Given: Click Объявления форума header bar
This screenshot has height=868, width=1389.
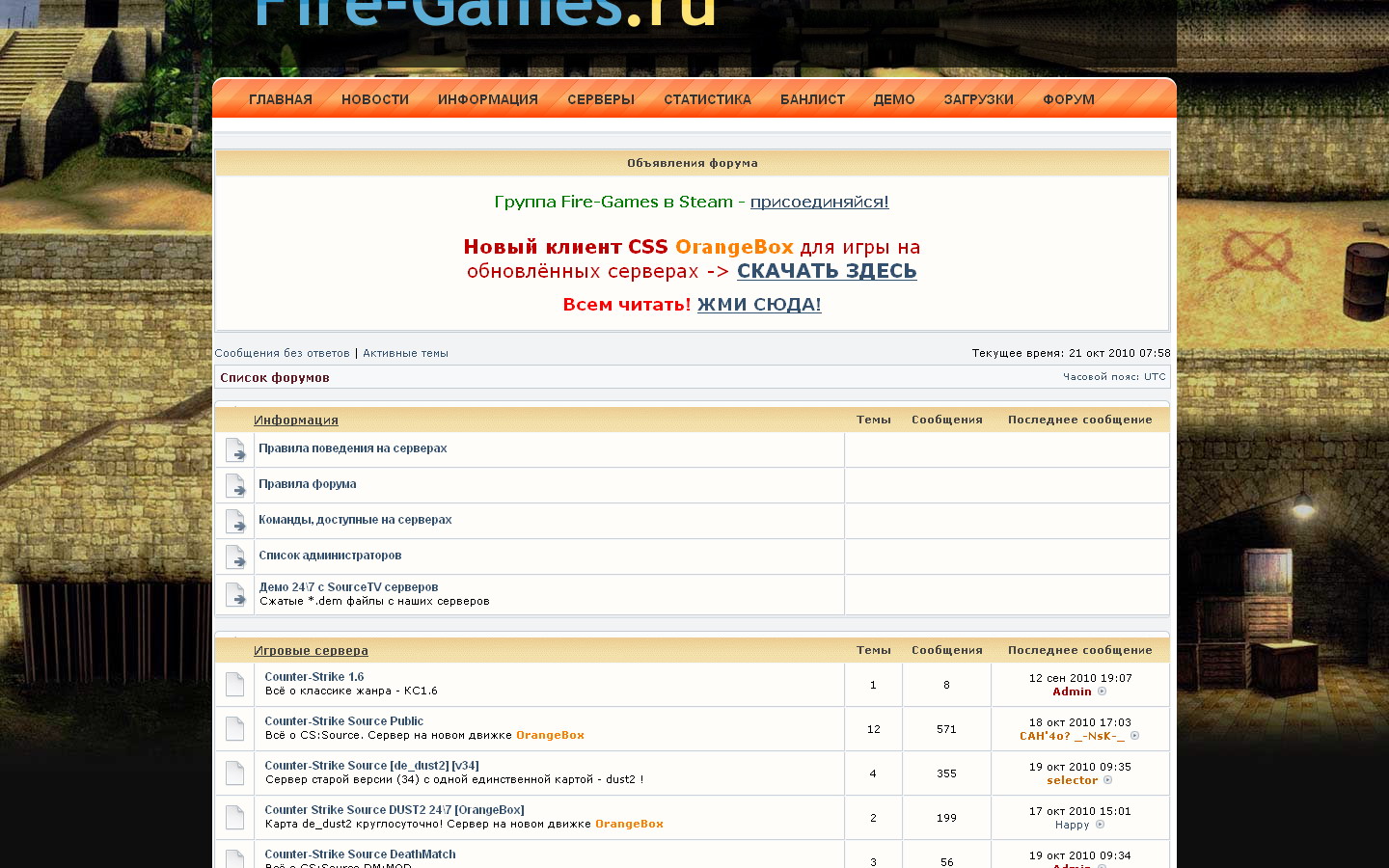Looking at the screenshot, I should 693,163.
